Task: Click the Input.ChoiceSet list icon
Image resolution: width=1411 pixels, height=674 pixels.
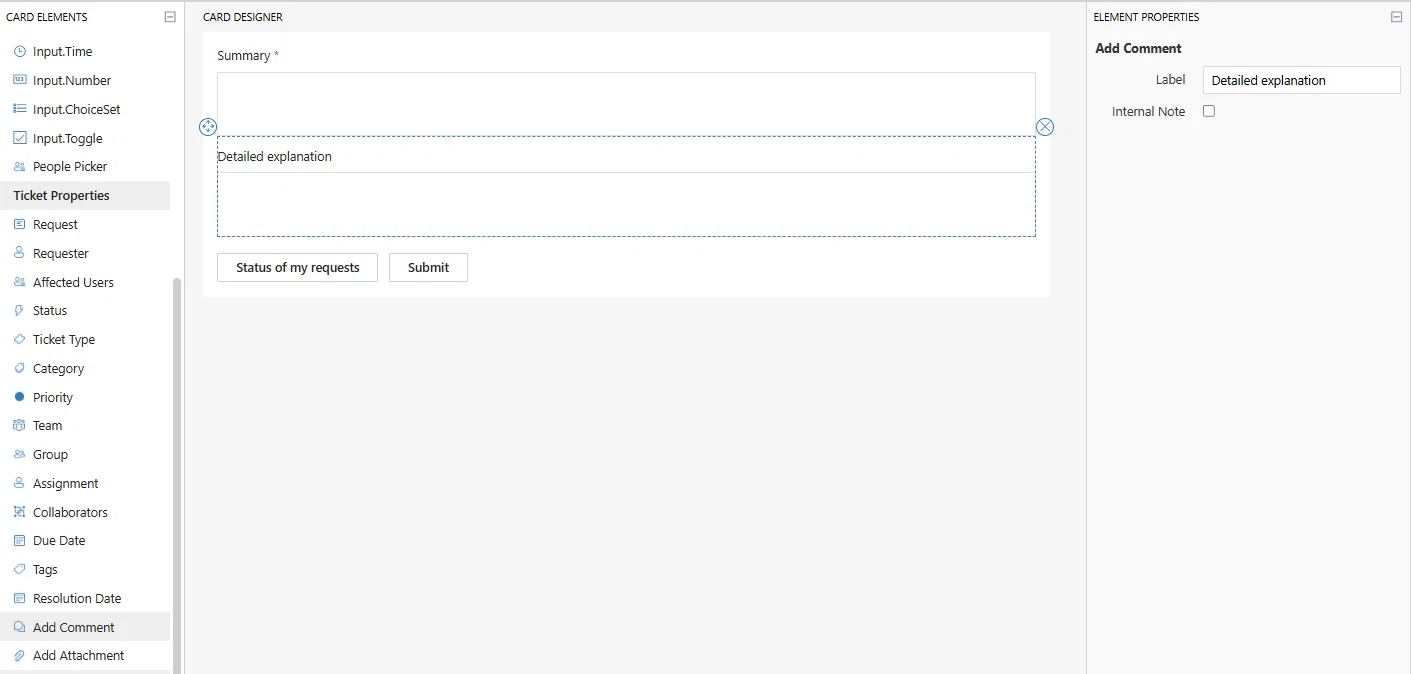Action: [x=19, y=109]
